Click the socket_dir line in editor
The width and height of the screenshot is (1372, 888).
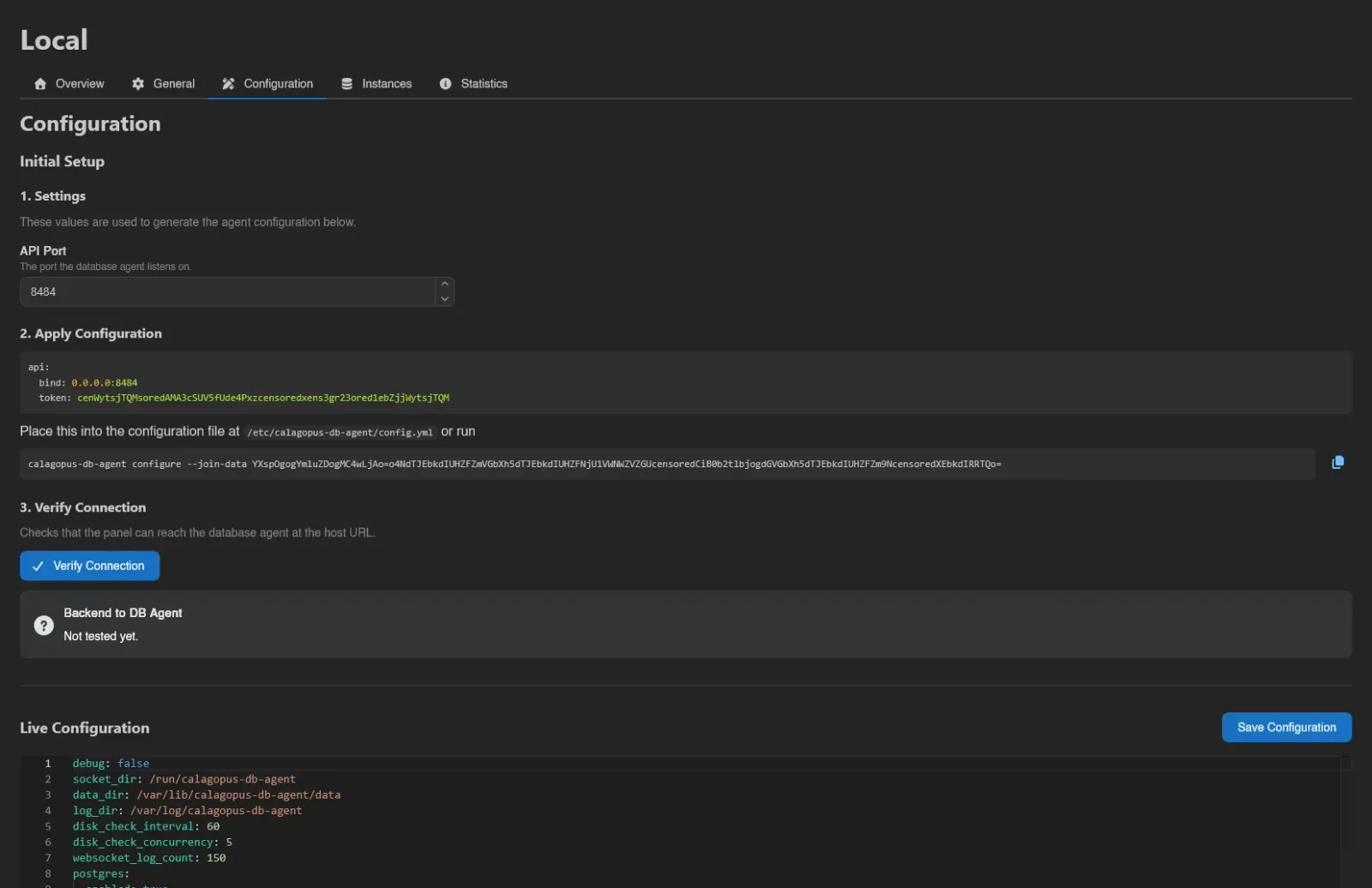click(x=184, y=780)
